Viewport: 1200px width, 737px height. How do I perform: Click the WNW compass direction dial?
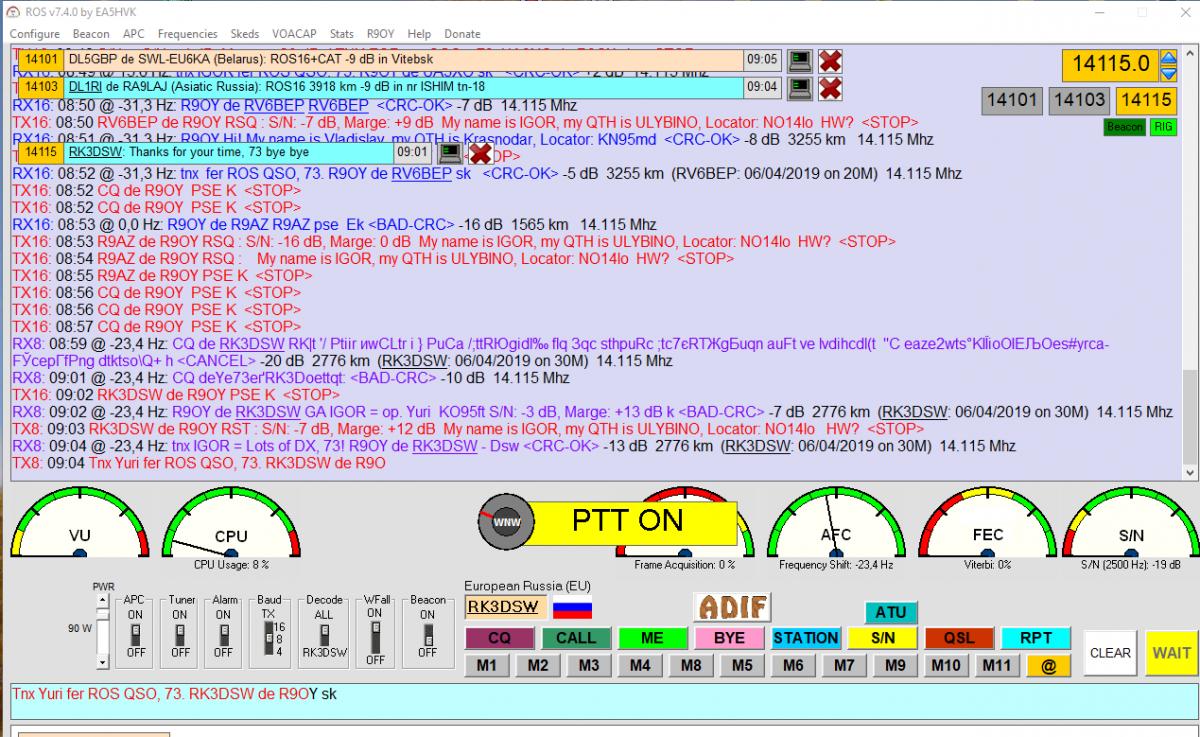point(500,520)
